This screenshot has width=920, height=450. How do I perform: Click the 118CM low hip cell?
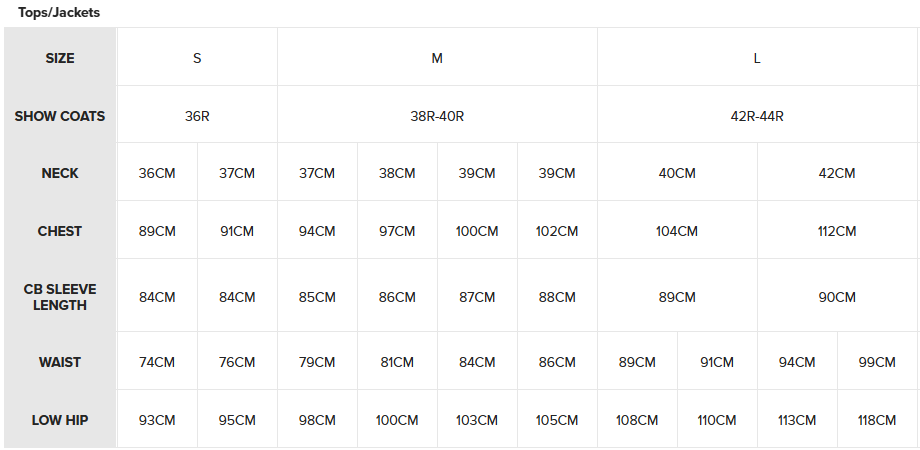pyautogui.click(x=877, y=420)
